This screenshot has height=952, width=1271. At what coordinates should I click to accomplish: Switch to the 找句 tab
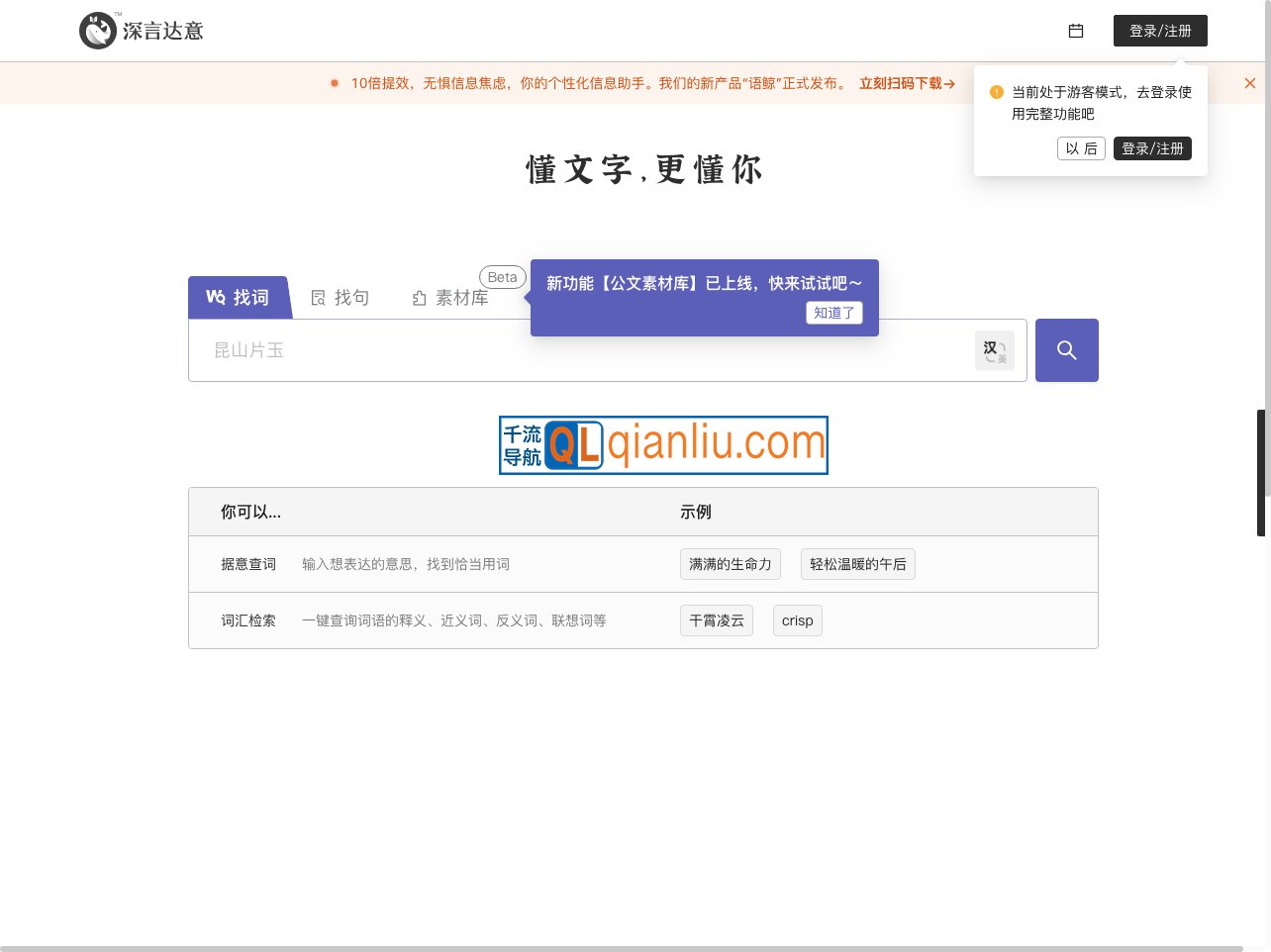tap(341, 297)
